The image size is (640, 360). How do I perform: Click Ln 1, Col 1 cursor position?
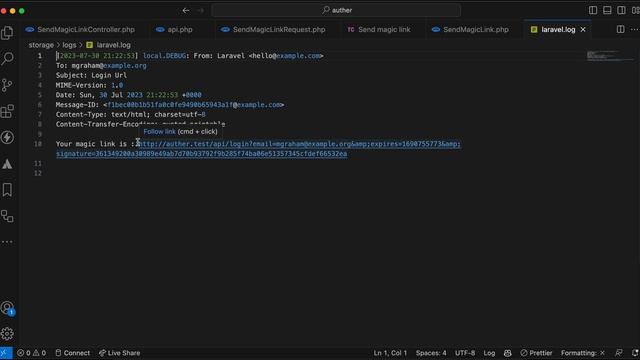390,353
